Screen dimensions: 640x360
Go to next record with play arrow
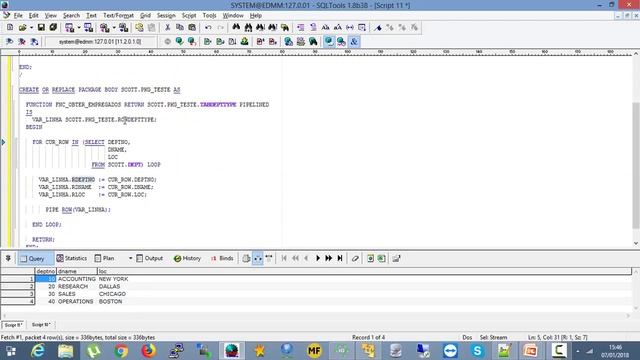(x=318, y=258)
